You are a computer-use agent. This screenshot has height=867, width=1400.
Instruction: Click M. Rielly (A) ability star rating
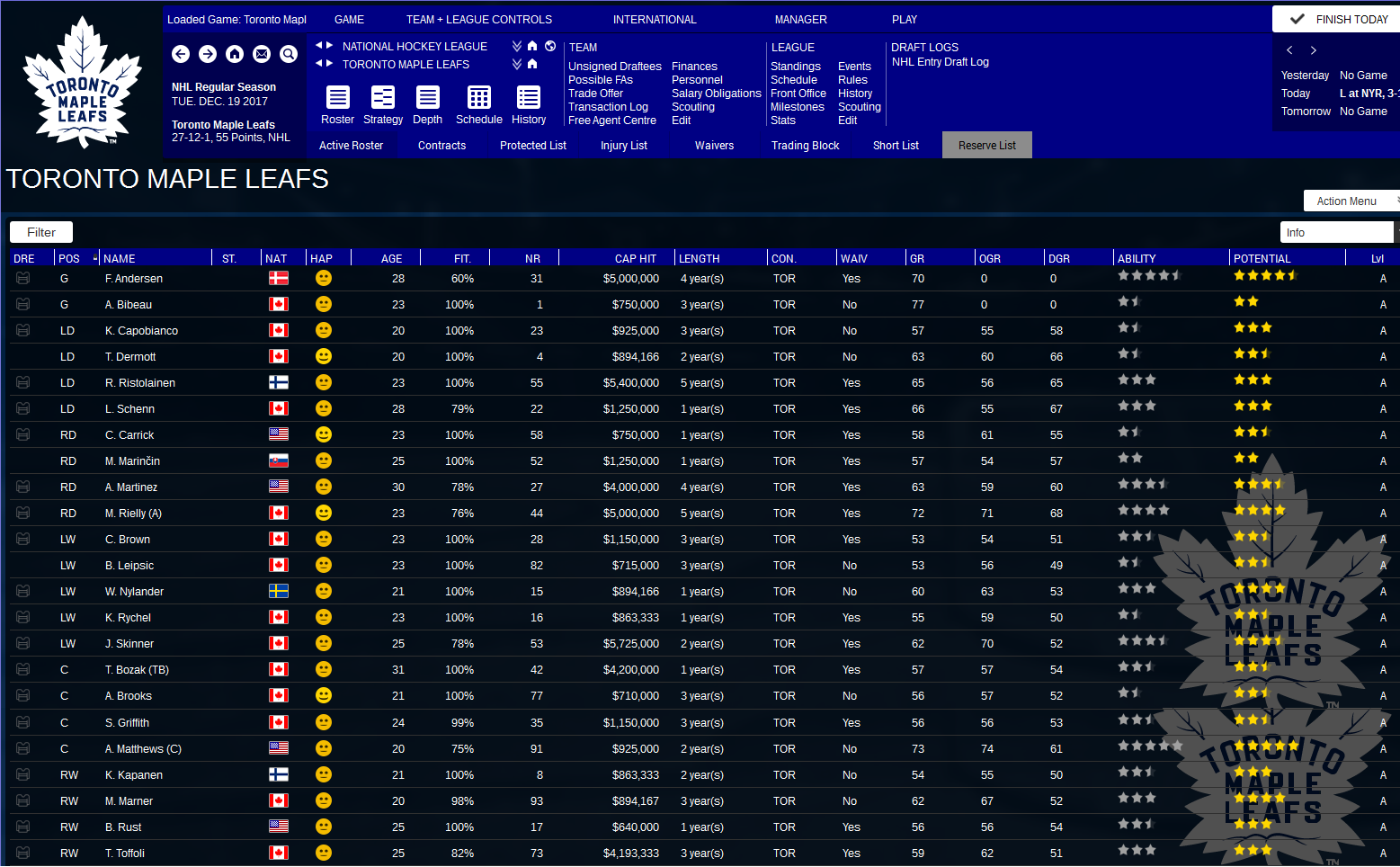click(1144, 511)
